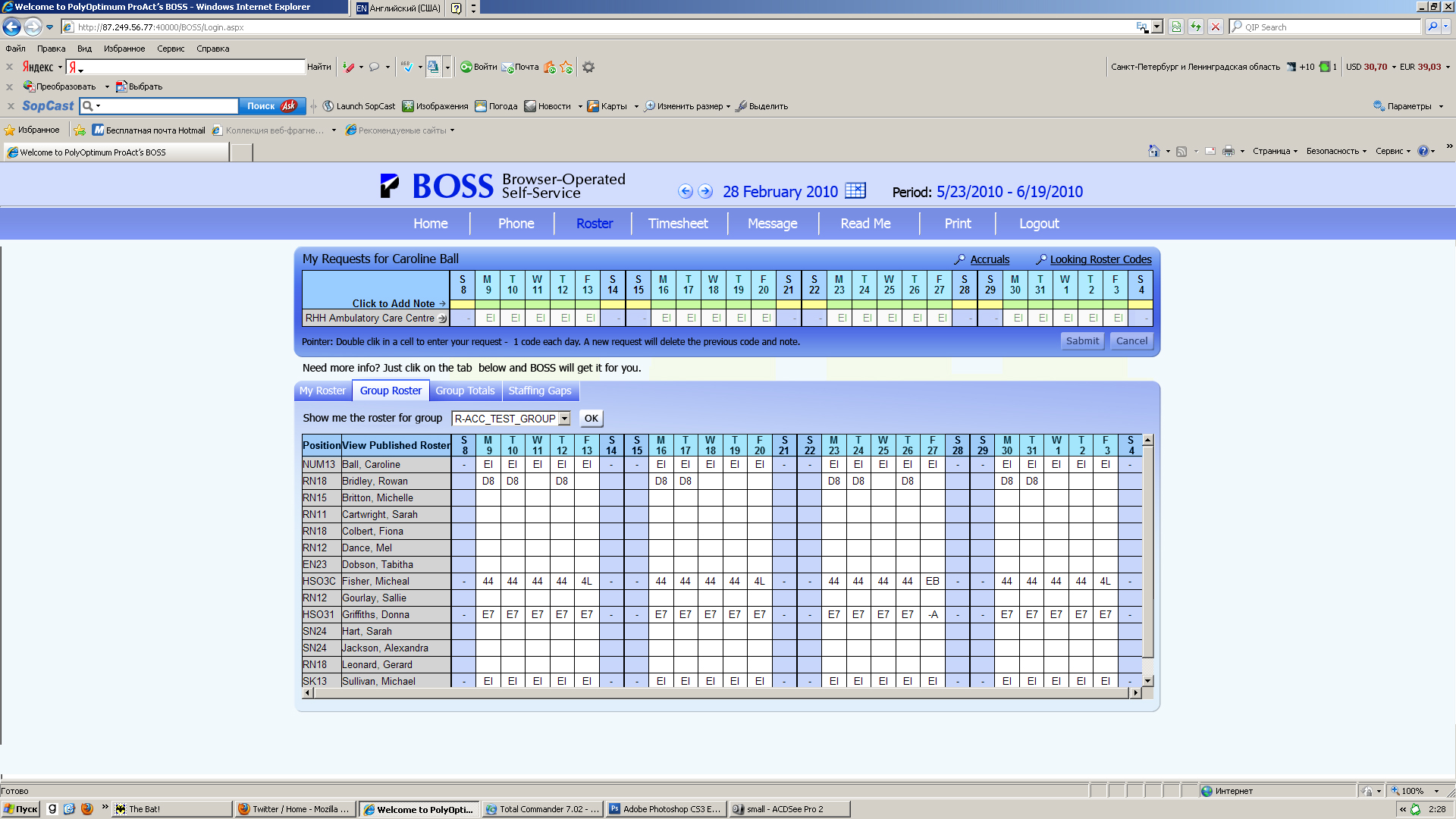Expand the Безопасность dropdown menu
Image resolution: width=1456 pixels, height=819 pixels.
tap(1336, 151)
